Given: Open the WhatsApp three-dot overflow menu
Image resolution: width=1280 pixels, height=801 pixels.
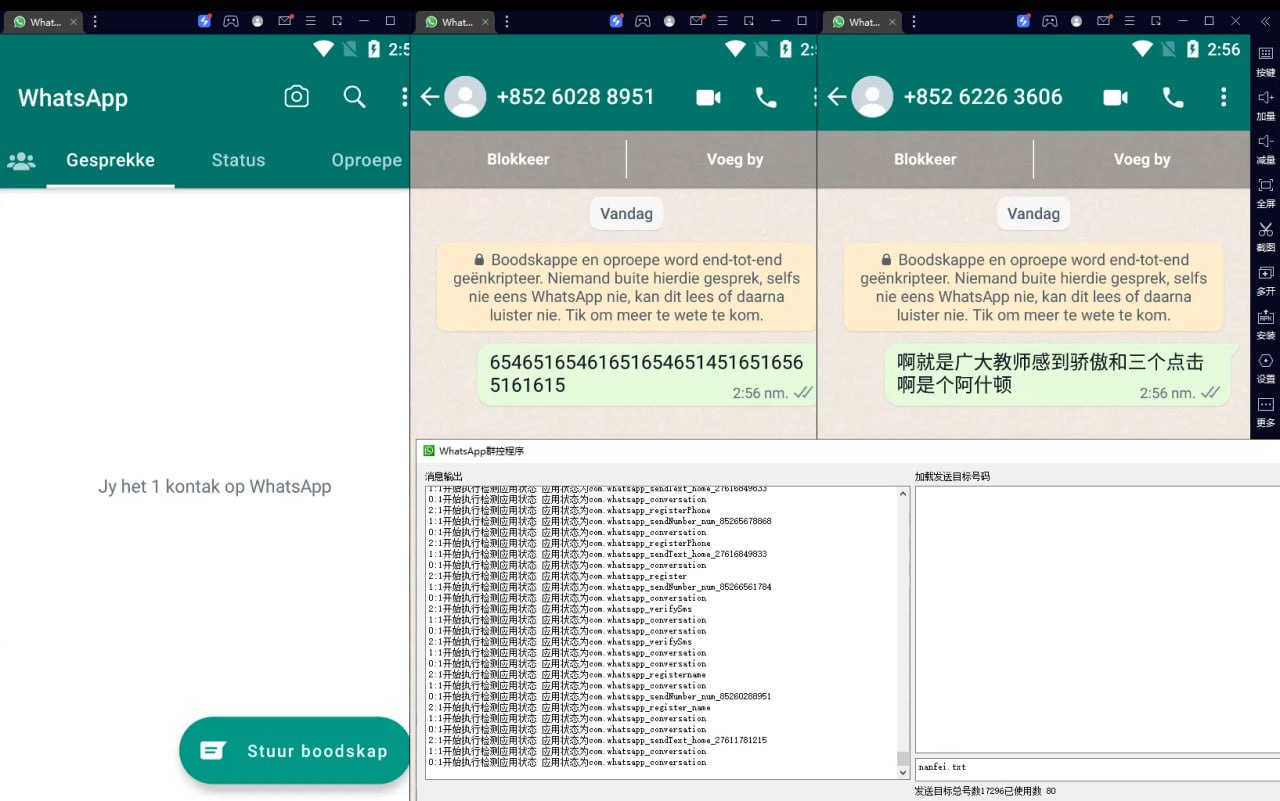Looking at the screenshot, I should (403, 96).
